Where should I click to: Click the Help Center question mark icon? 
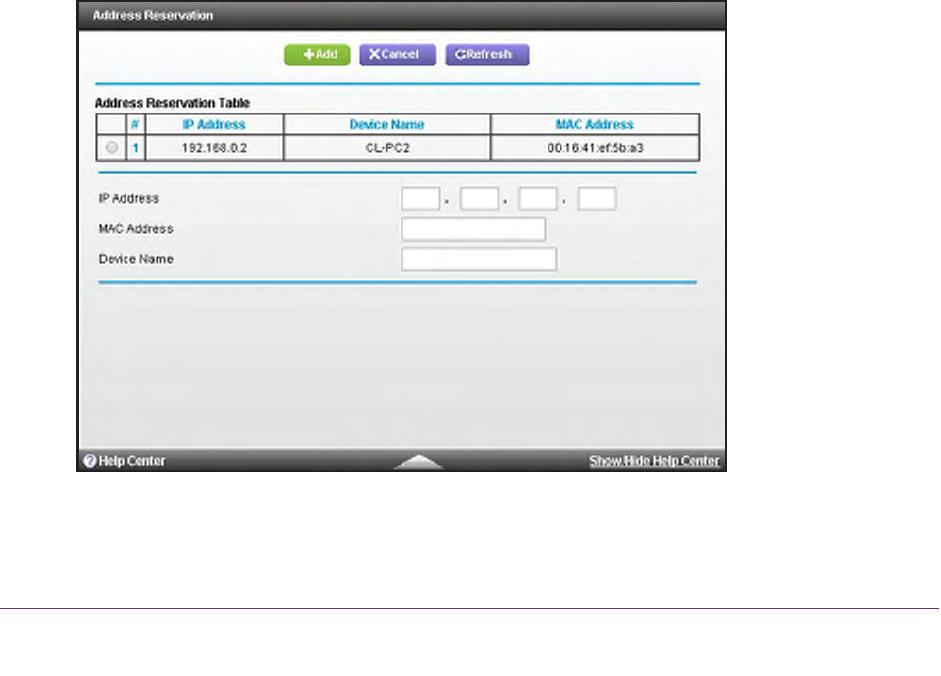coord(90,461)
